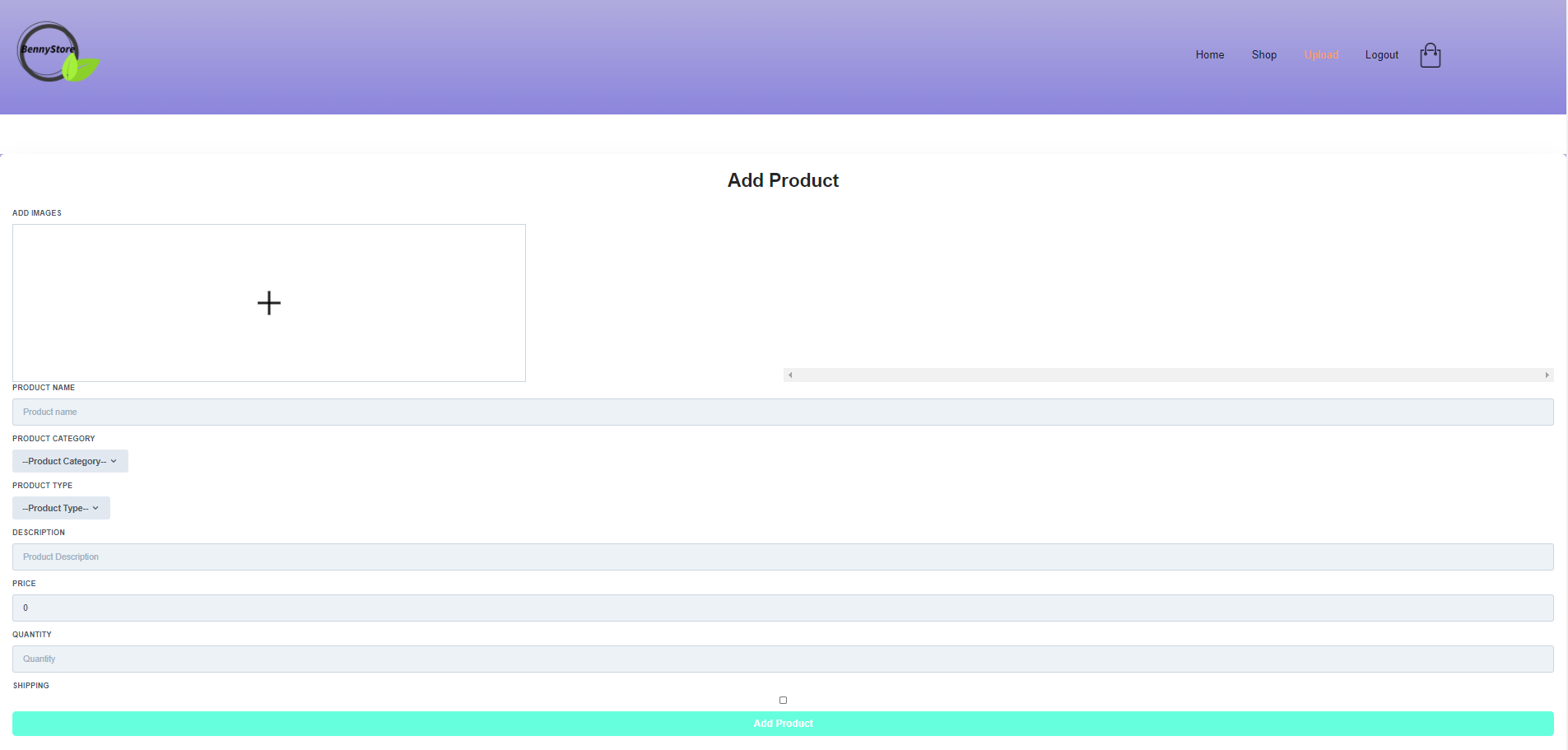
Task: Open the Product Category dropdown
Action: point(69,461)
